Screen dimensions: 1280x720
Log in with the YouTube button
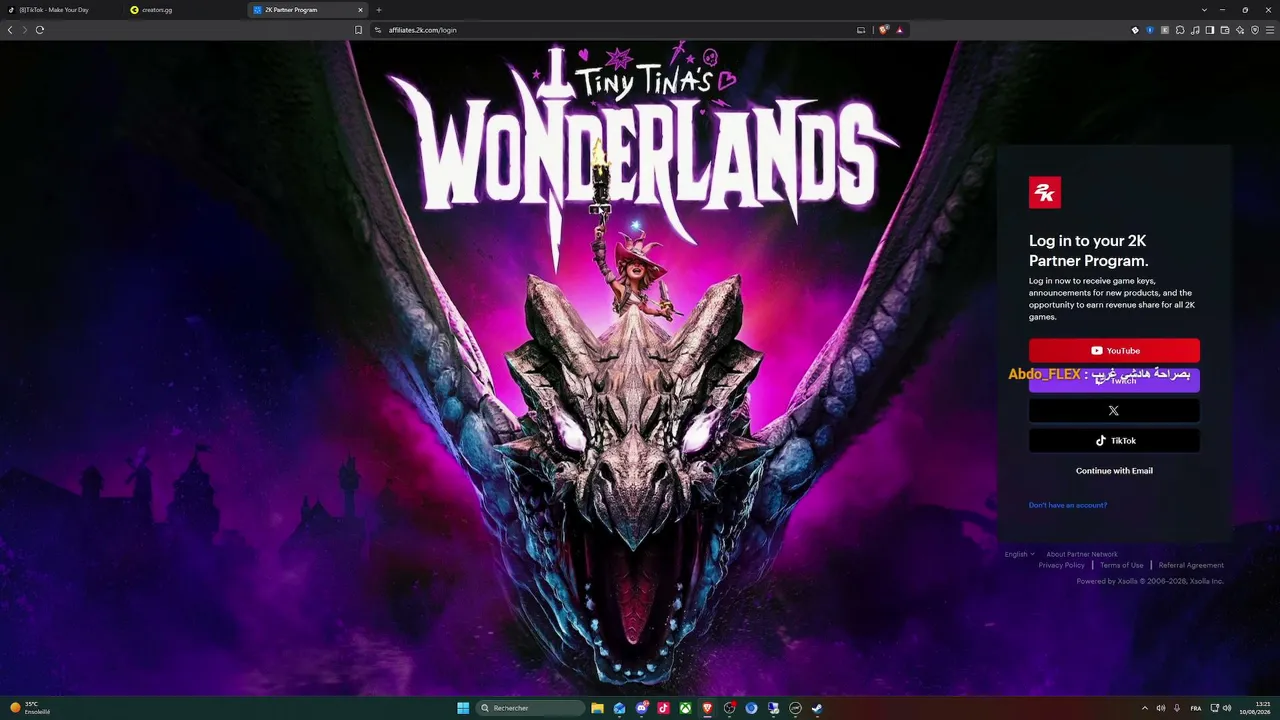(x=1114, y=350)
